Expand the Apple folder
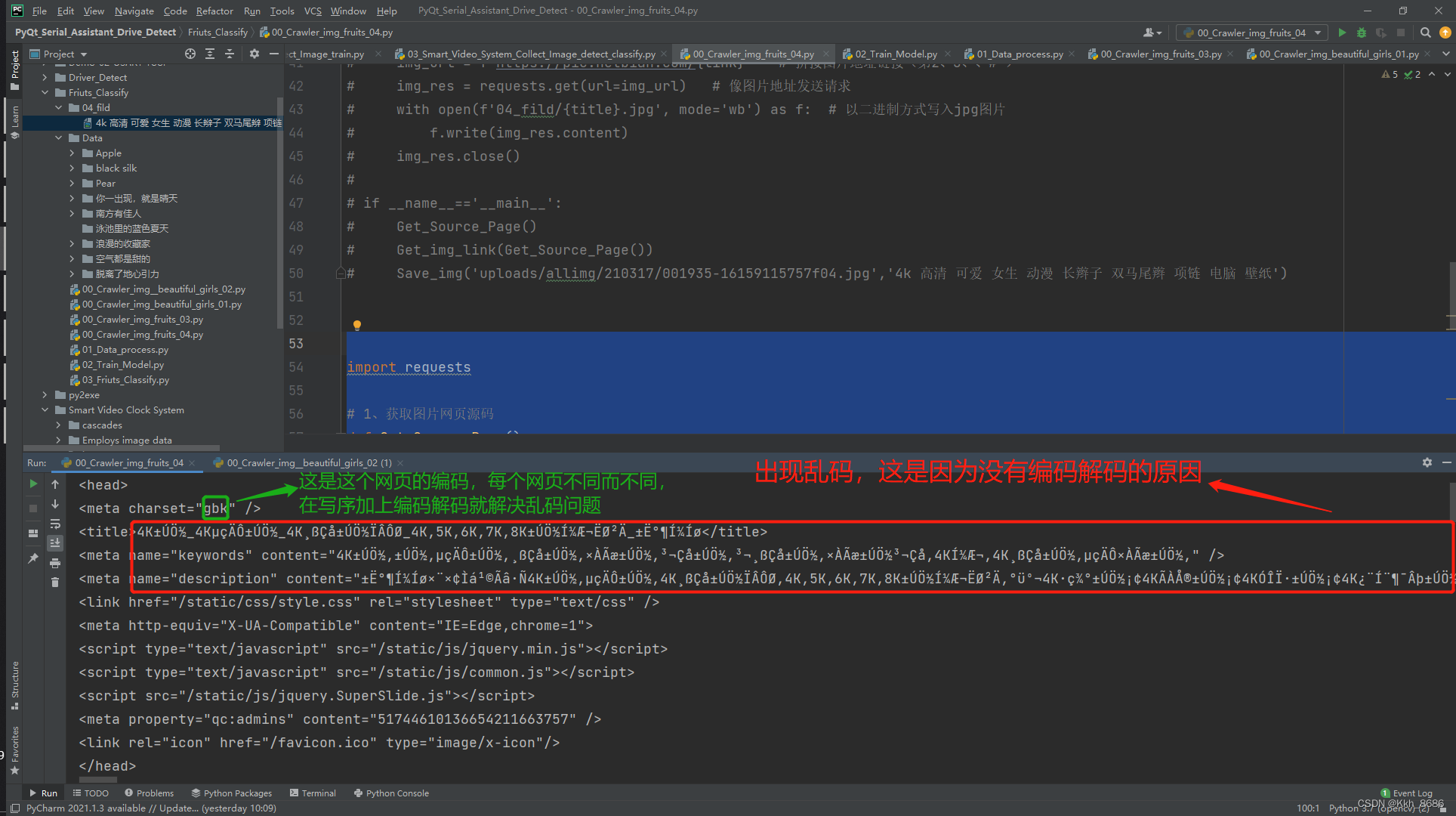This screenshot has width=1456, height=816. (72, 153)
